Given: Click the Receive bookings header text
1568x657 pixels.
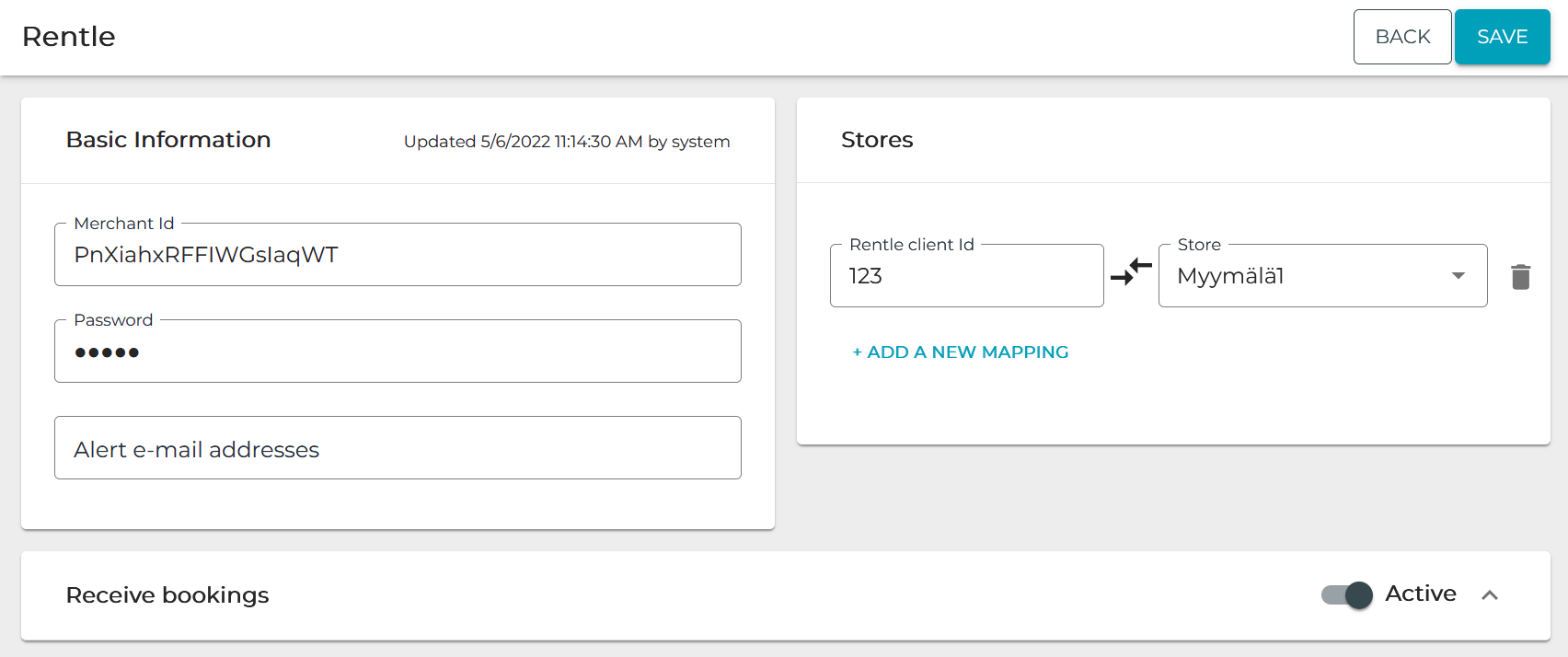Looking at the screenshot, I should pos(167,595).
